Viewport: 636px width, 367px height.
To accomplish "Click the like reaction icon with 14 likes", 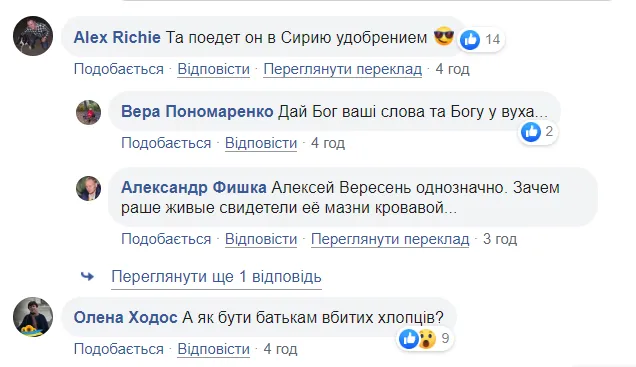I will tap(471, 40).
